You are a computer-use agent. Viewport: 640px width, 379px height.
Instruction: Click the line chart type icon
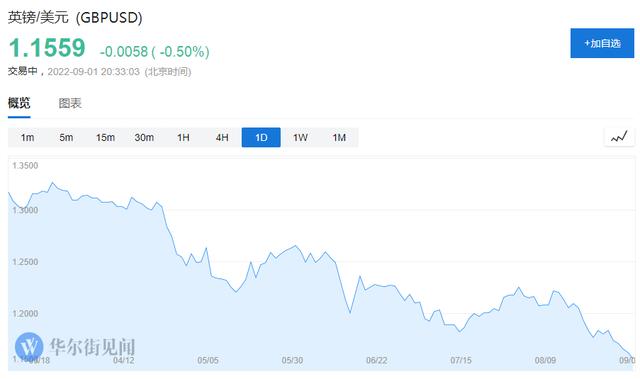pyautogui.click(x=619, y=137)
